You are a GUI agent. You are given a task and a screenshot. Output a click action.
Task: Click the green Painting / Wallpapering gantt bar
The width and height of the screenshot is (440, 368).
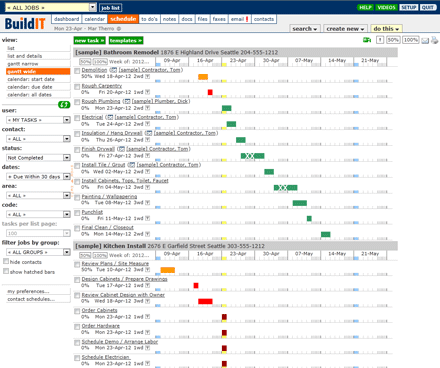300,203
